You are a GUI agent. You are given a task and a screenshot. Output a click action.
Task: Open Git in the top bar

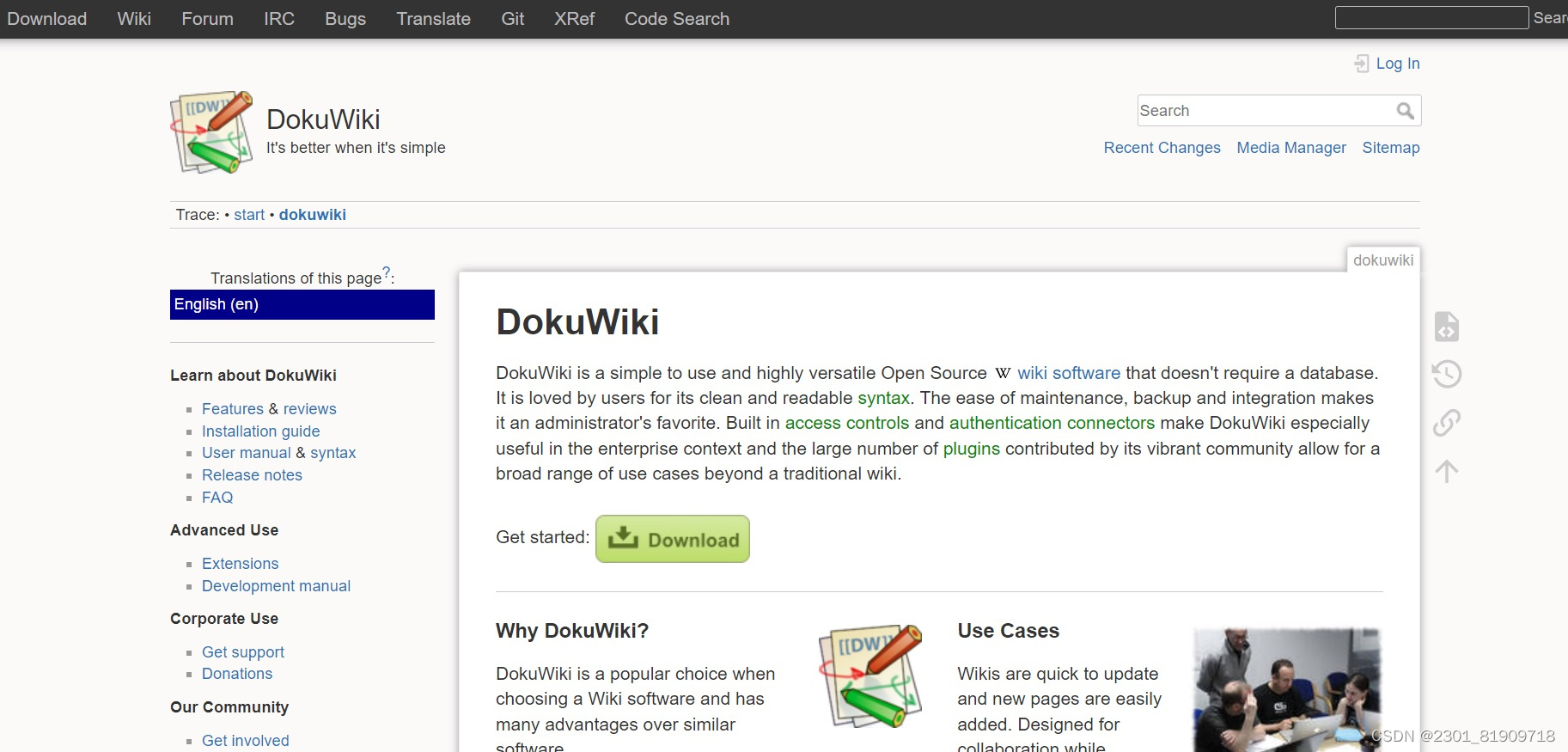[513, 19]
